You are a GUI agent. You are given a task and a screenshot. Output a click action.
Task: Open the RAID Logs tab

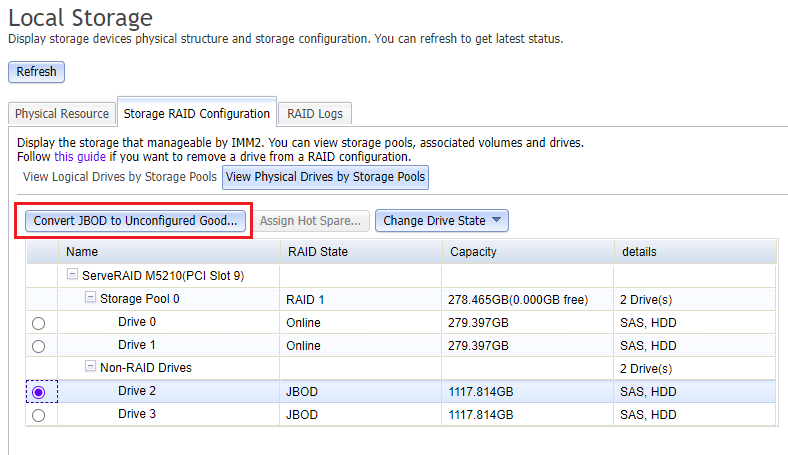coord(314,114)
